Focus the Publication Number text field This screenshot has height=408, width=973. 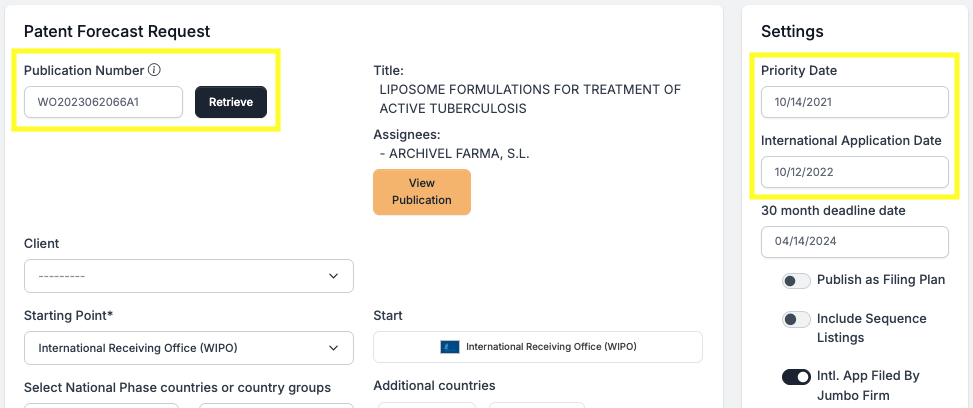[x=103, y=102]
